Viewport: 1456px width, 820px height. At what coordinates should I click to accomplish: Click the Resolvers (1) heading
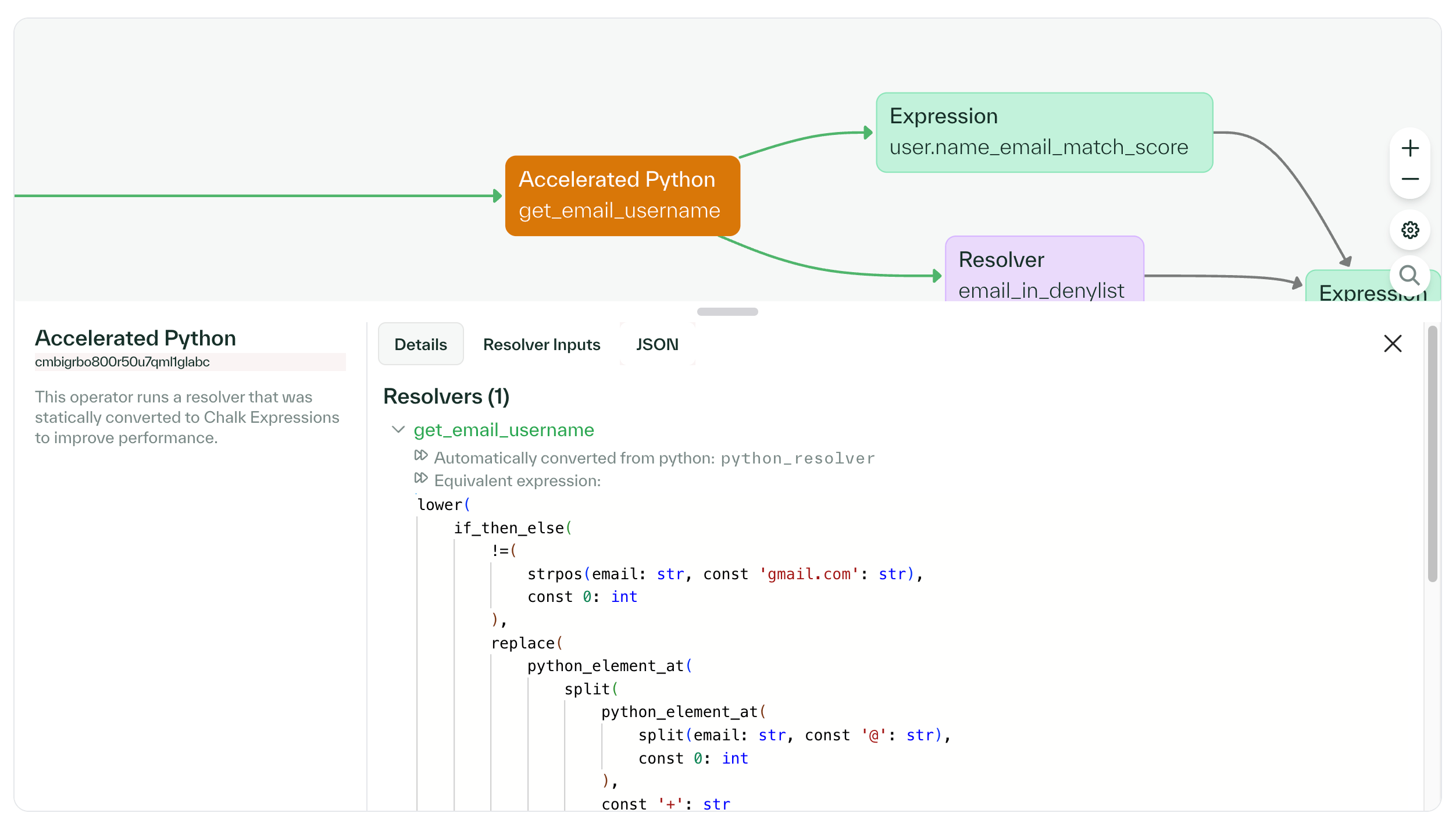pos(446,396)
